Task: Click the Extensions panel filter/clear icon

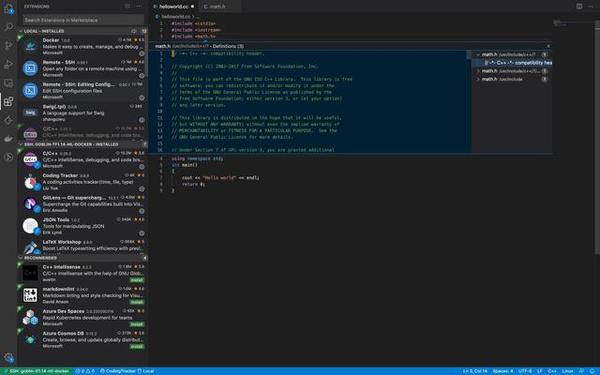Action: coord(127,6)
